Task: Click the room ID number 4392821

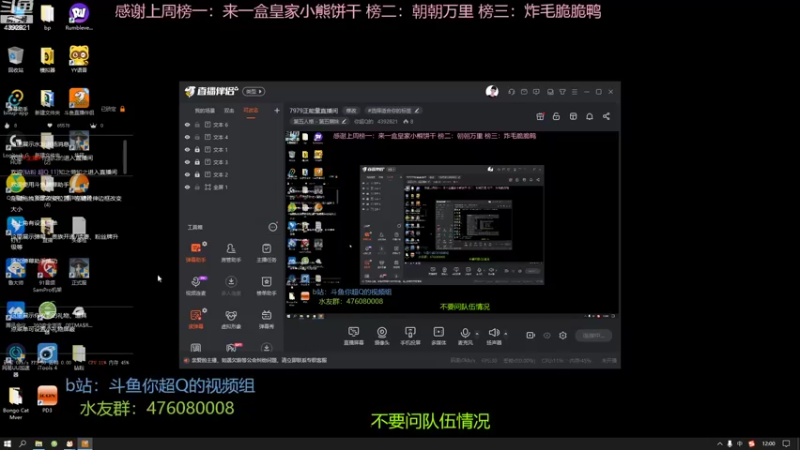Action: (387, 121)
